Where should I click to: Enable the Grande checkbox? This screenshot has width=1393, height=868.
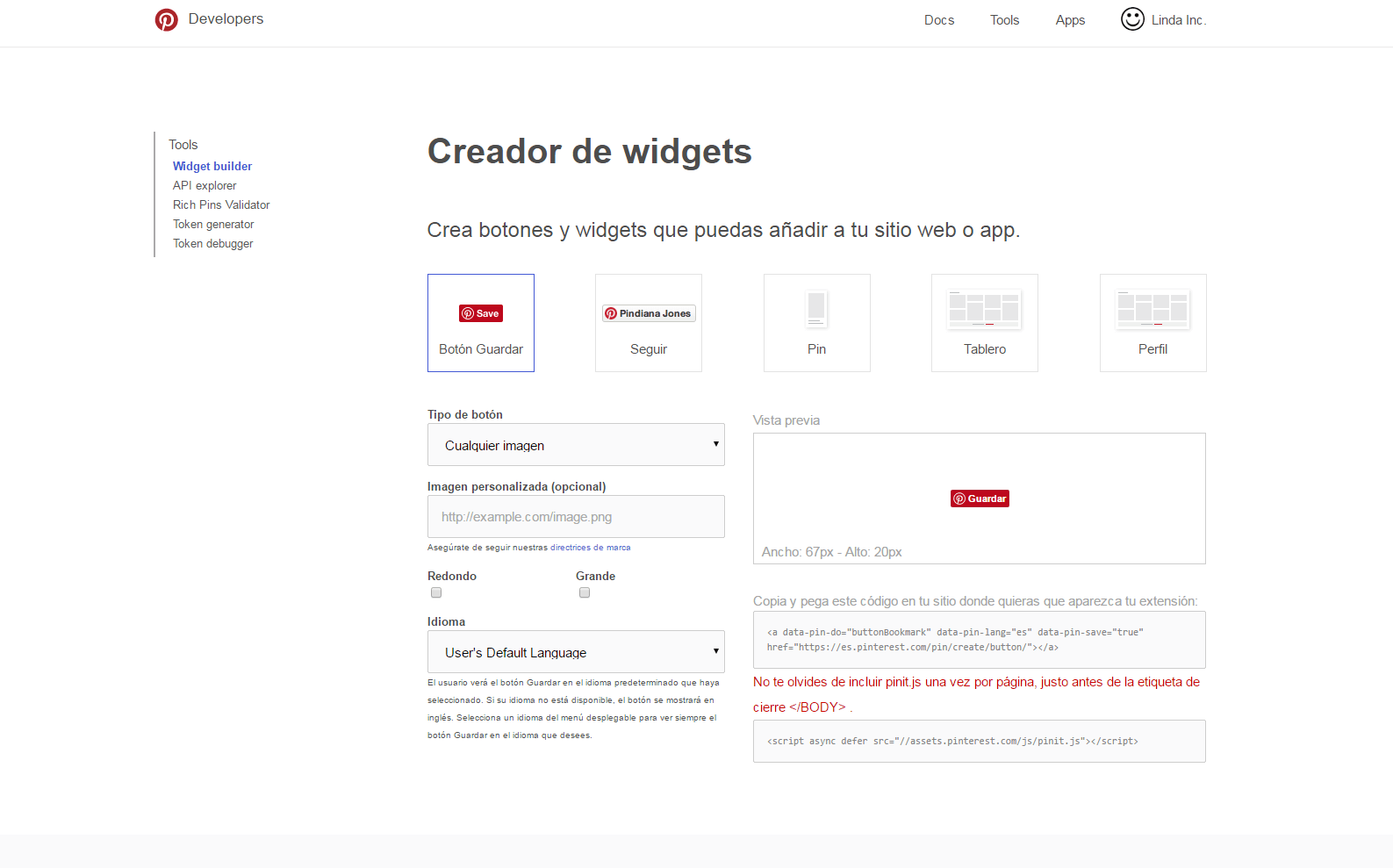click(585, 592)
